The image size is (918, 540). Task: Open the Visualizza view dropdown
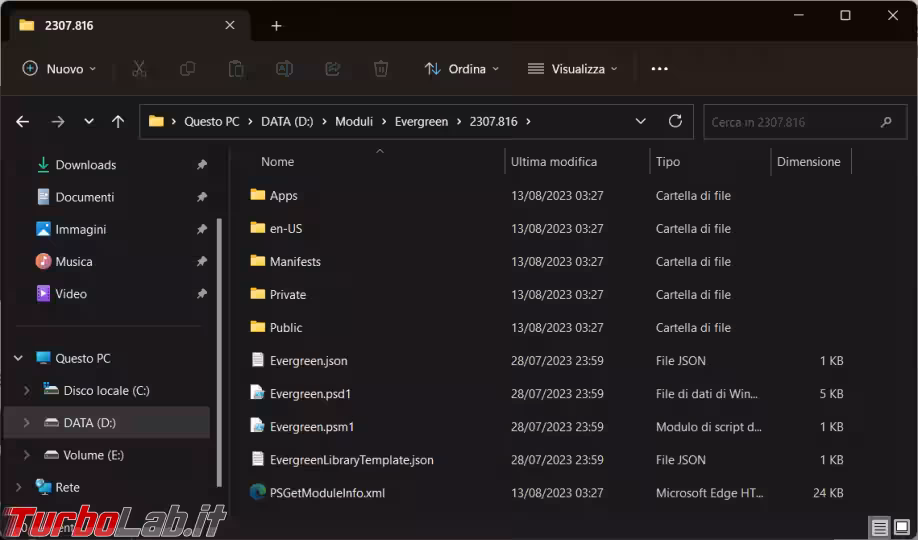(573, 69)
